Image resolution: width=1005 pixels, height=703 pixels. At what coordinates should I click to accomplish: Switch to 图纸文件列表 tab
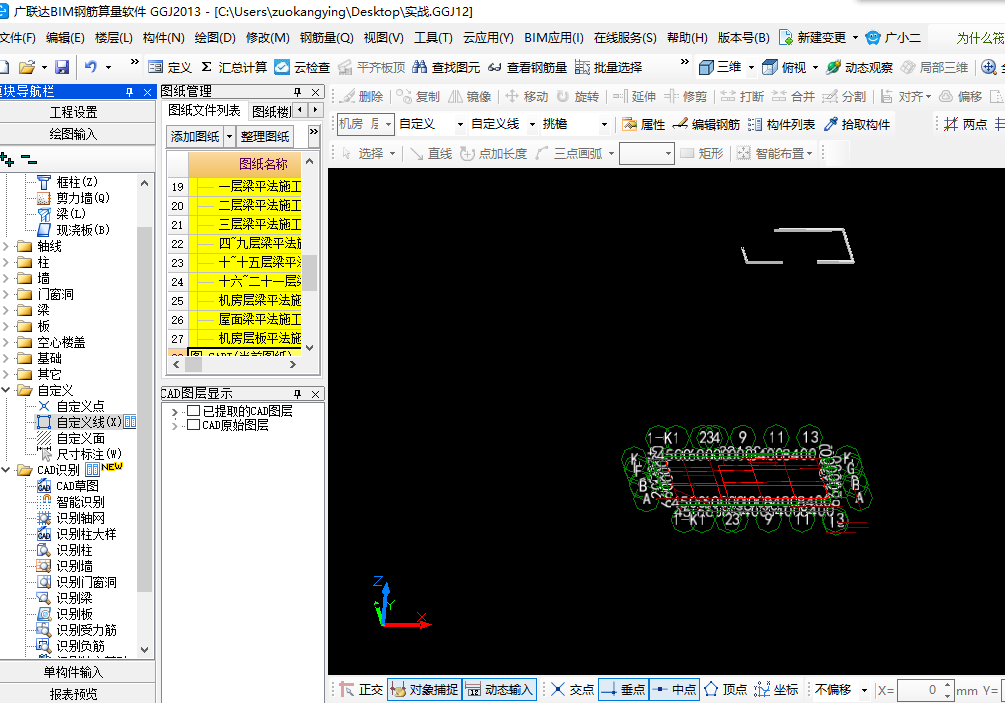click(x=204, y=110)
